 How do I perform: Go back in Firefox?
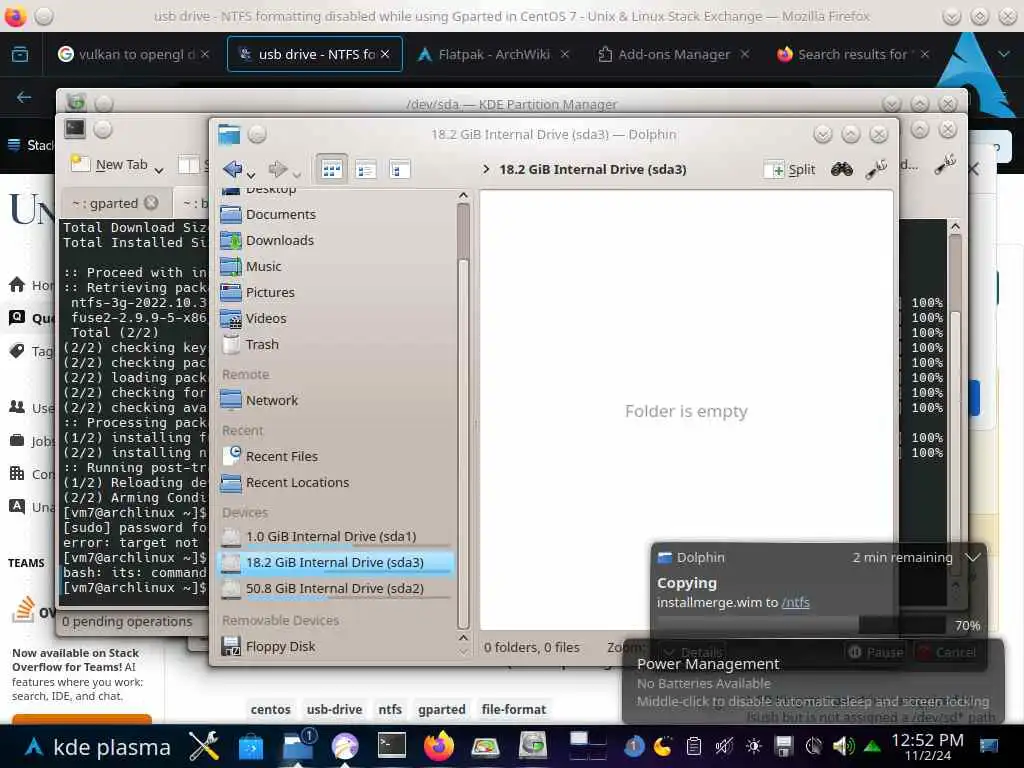24,97
